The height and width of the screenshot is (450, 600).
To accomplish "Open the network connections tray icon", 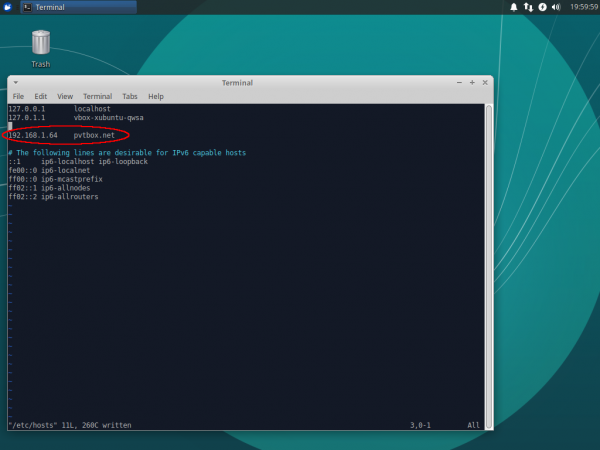I will [x=528, y=7].
